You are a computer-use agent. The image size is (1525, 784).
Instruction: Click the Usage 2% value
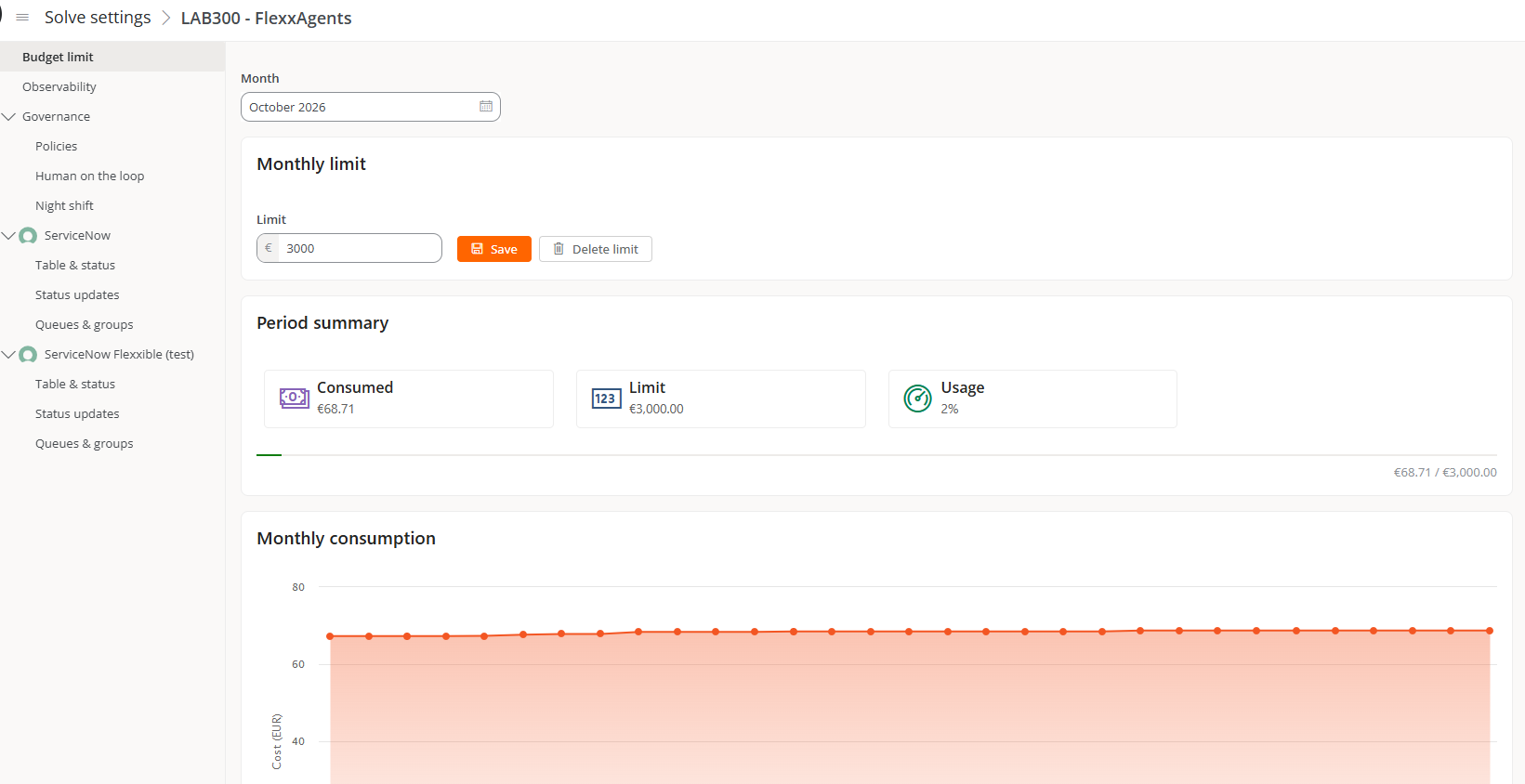pos(950,409)
